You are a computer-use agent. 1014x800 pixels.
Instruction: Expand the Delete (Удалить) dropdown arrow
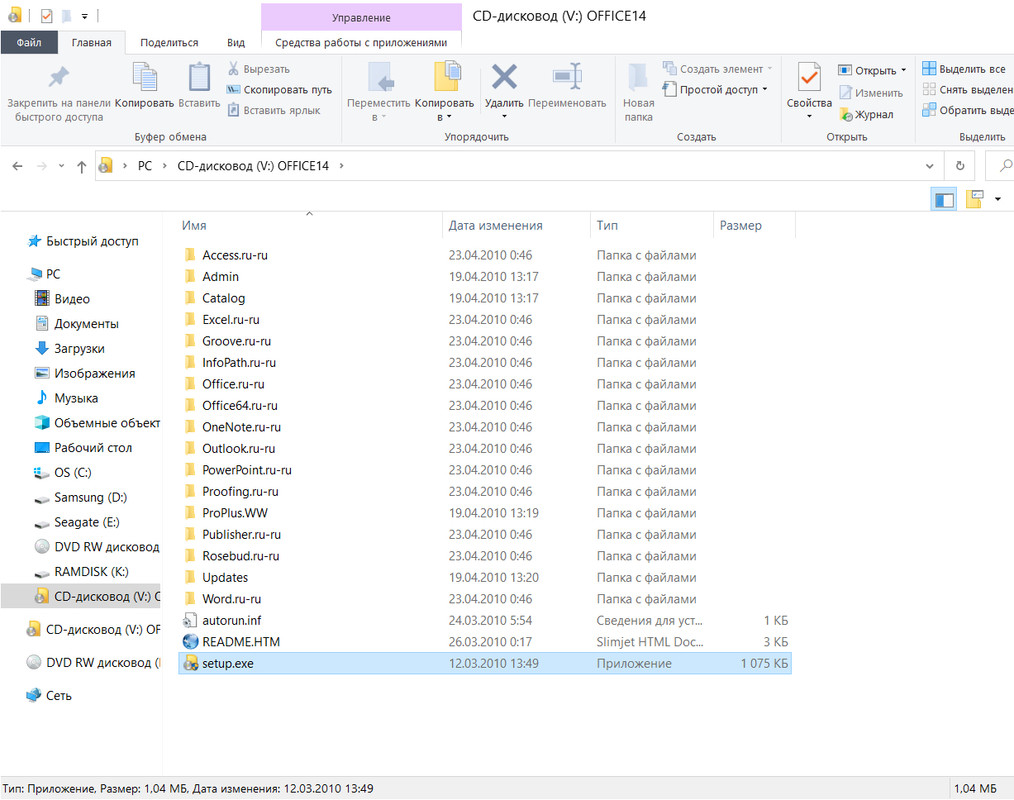tap(504, 116)
